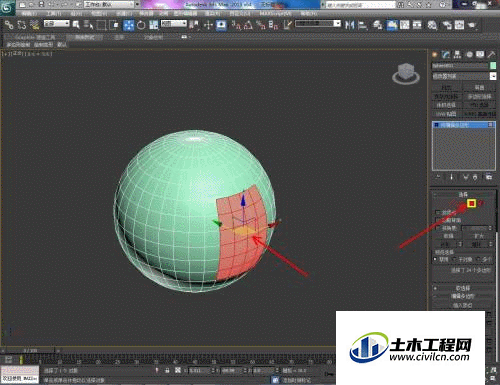Click the Render Production teapot icon
500x385 pixels.
point(472,25)
